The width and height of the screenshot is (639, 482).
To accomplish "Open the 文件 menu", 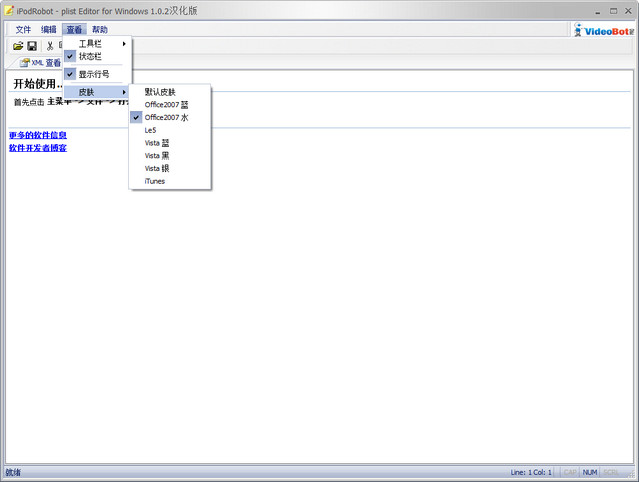I will 23,30.
